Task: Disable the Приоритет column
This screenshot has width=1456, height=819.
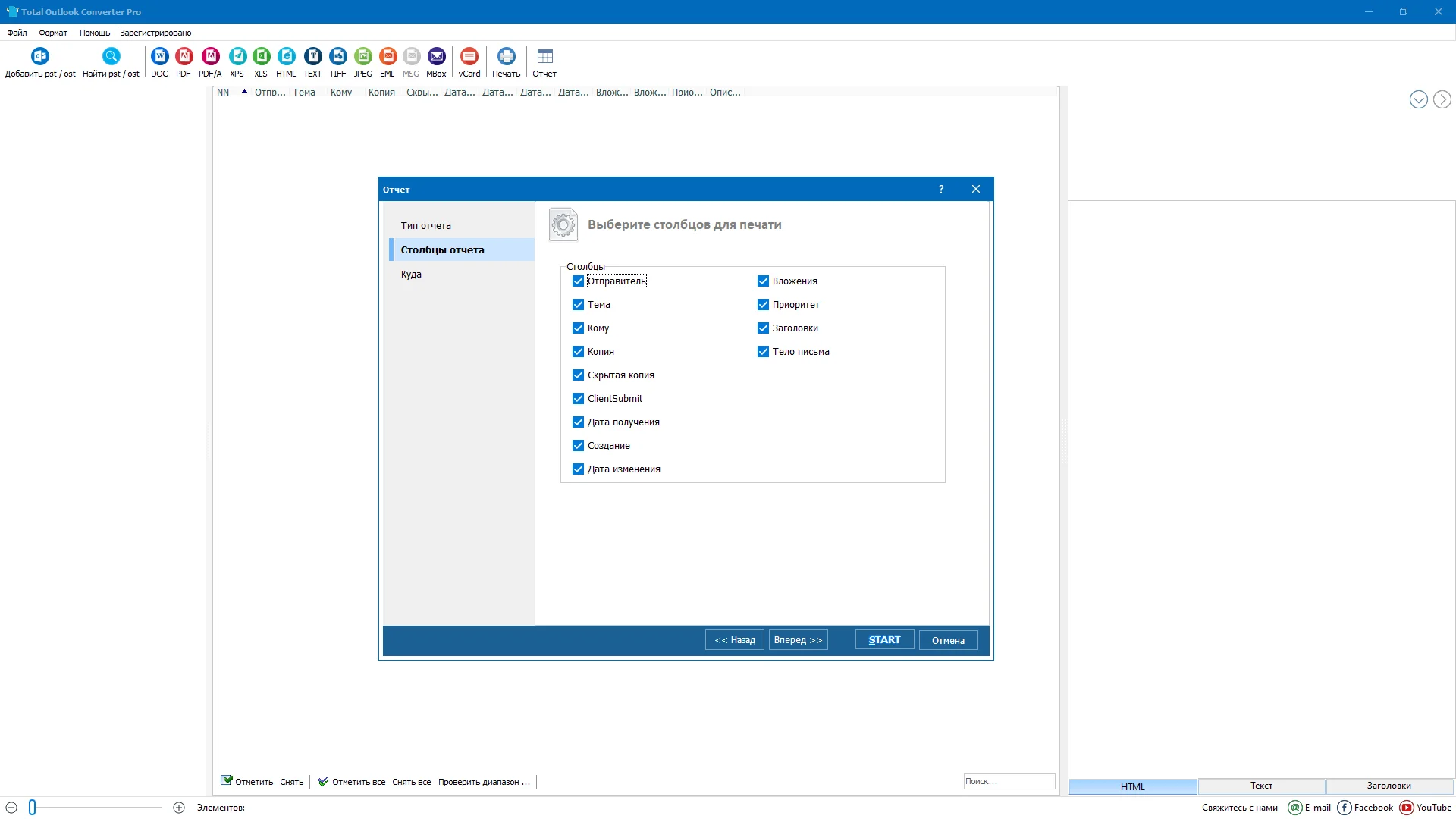Action: point(763,305)
